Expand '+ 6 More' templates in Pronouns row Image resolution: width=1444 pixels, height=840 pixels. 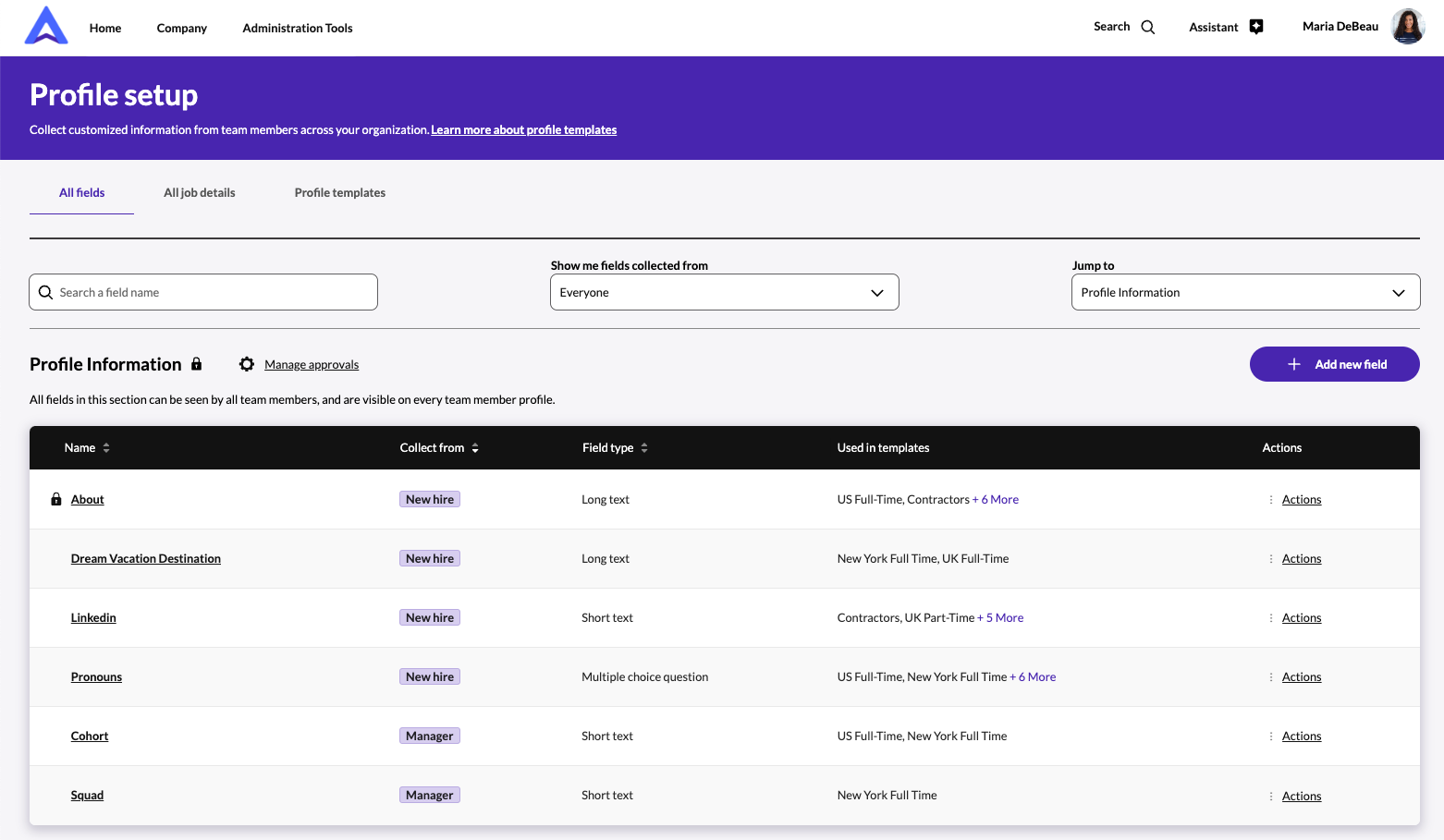(x=1033, y=676)
